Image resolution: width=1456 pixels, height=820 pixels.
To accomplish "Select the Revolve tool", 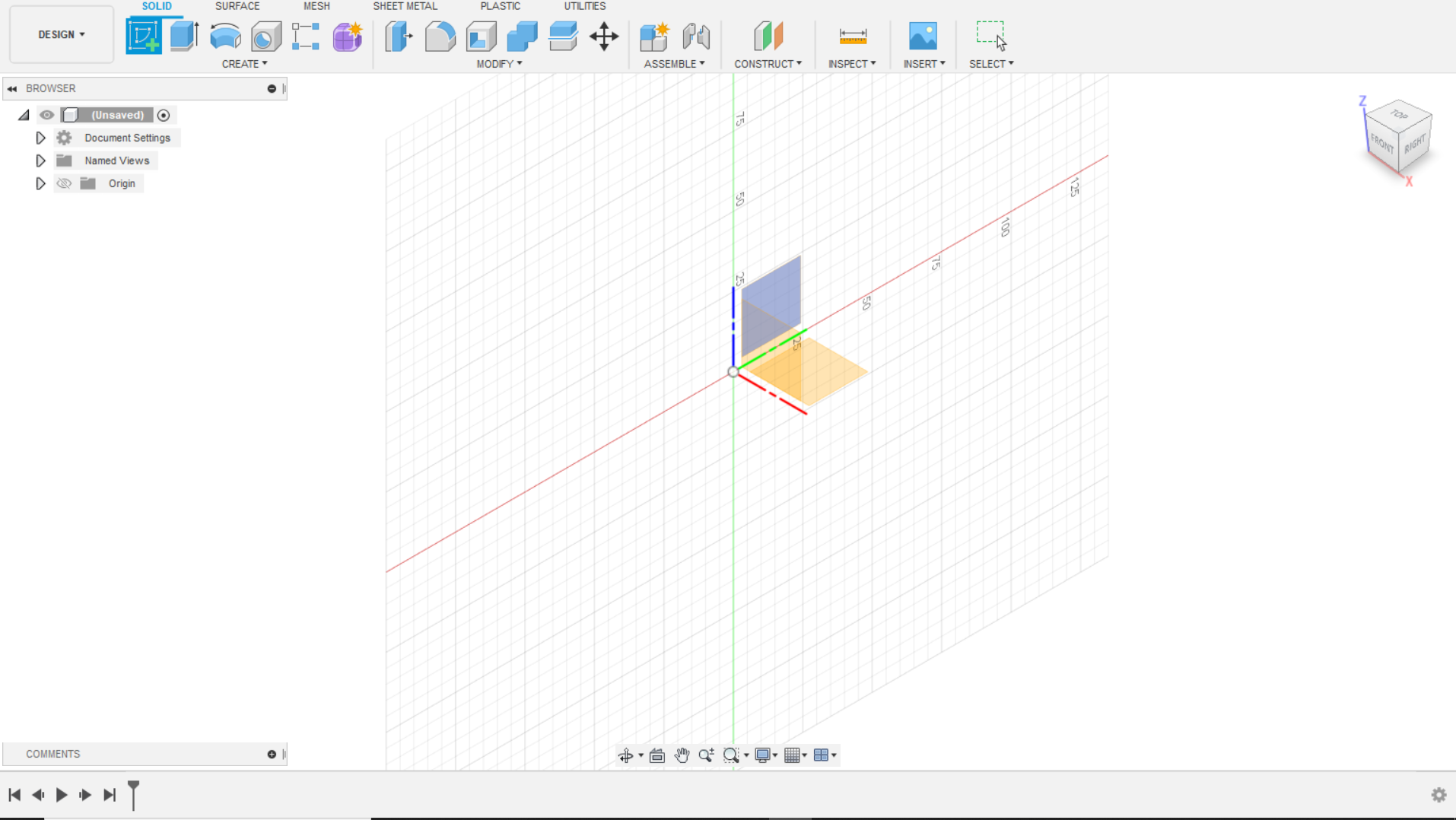I will point(225,36).
